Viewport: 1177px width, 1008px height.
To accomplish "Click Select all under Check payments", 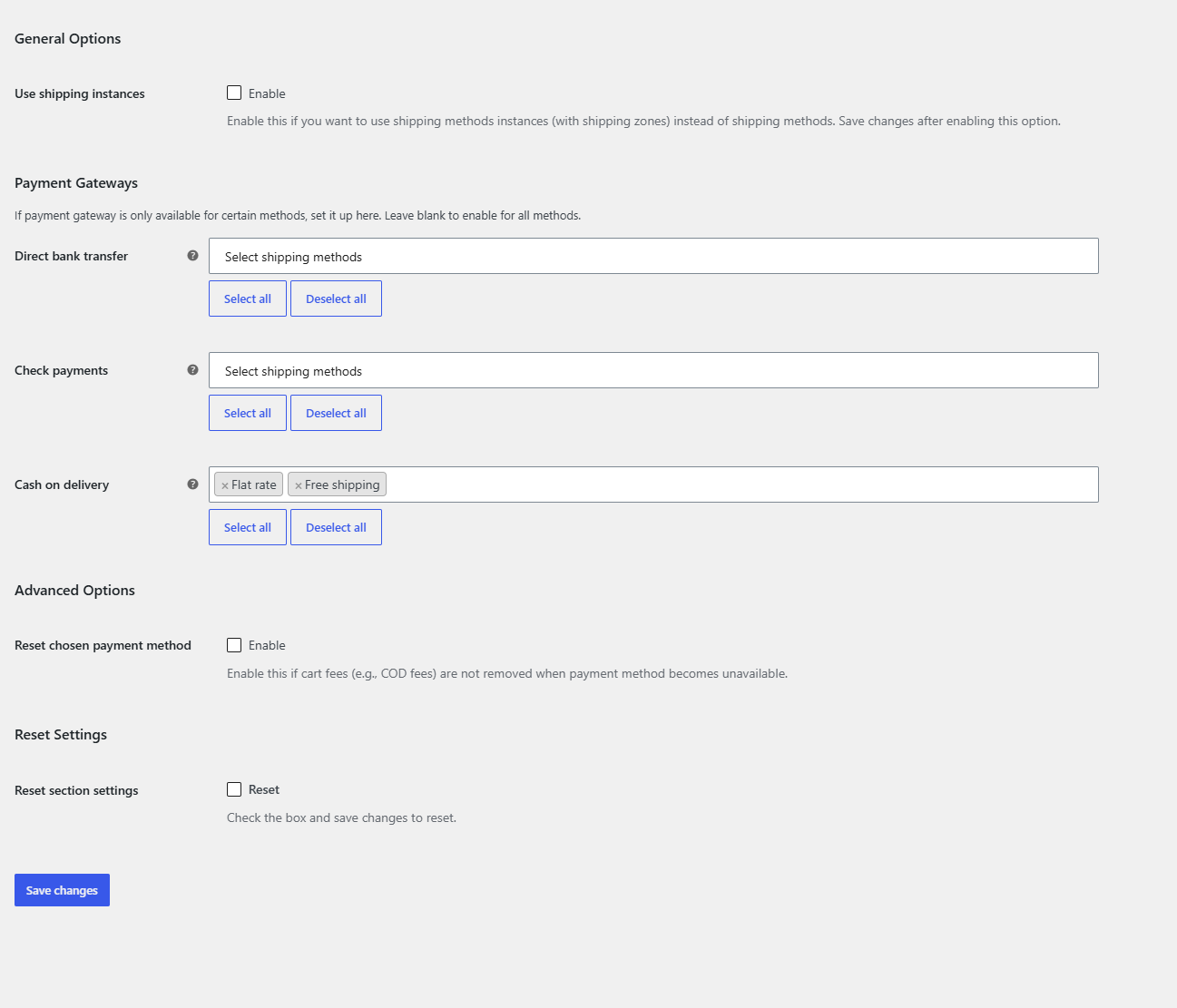I will click(x=248, y=413).
